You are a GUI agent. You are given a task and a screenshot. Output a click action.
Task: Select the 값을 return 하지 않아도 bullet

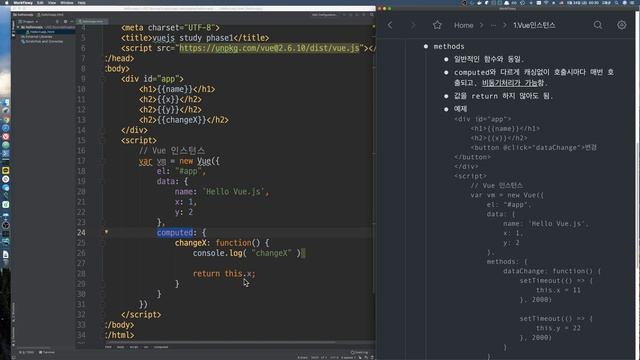pyautogui.click(x=446, y=96)
